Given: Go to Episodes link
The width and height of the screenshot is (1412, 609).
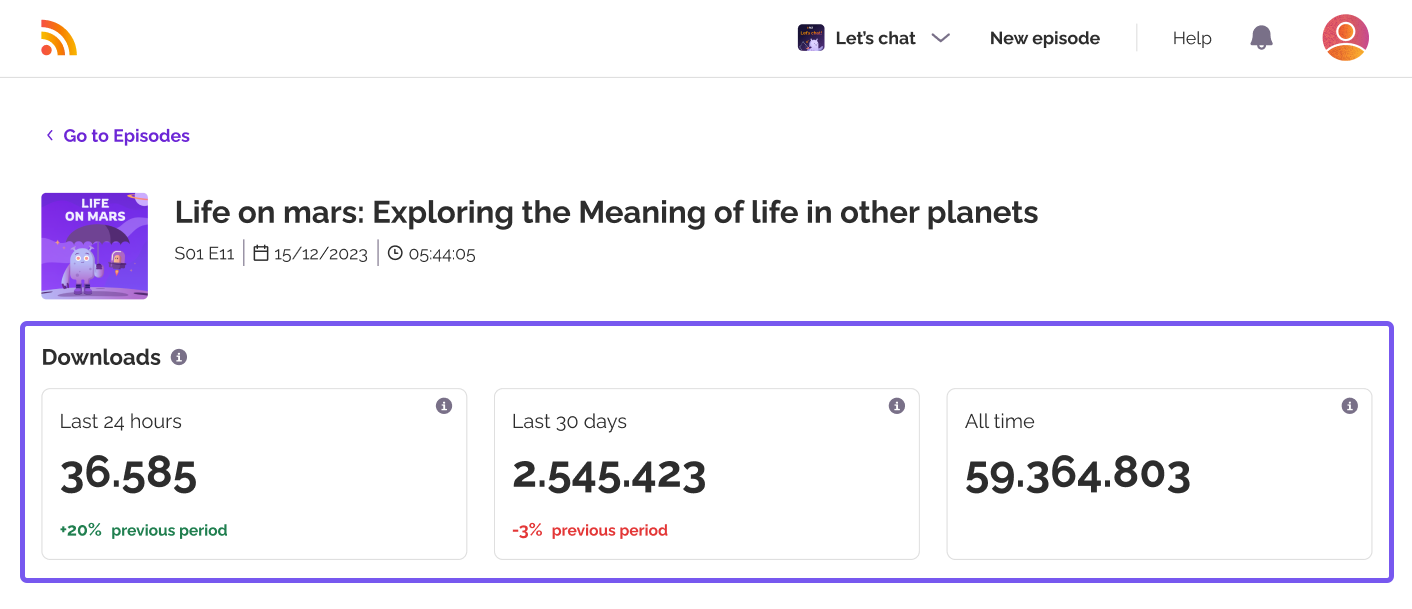Looking at the screenshot, I should [x=126, y=136].
